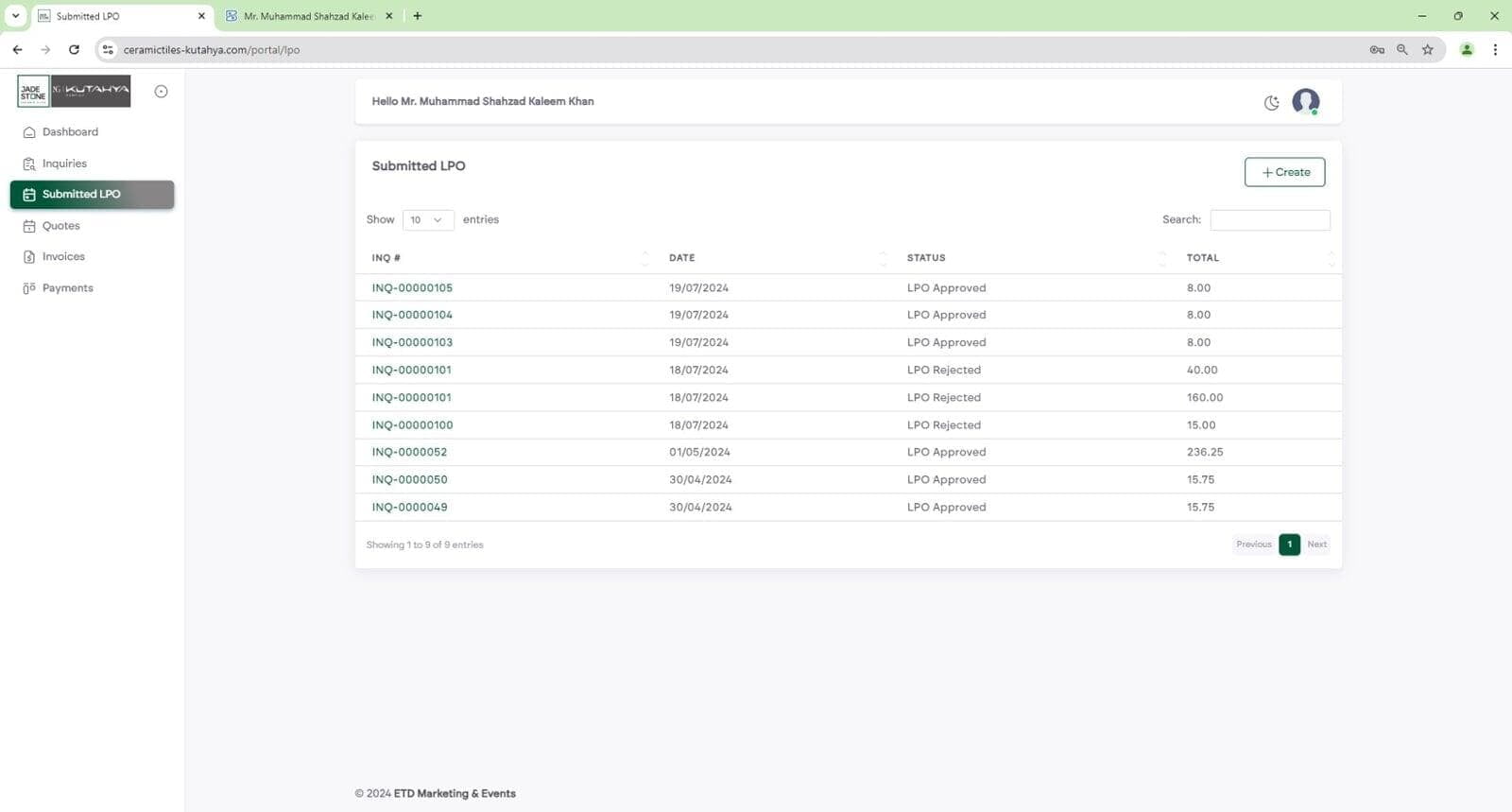Open the password manager key icon
The height and width of the screenshot is (812, 1512).
[x=1377, y=50]
